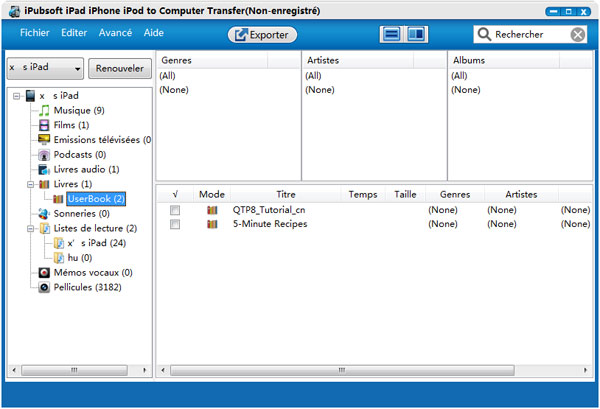Close the iPubsoft window
This screenshot has width=600, height=409.
584,11
